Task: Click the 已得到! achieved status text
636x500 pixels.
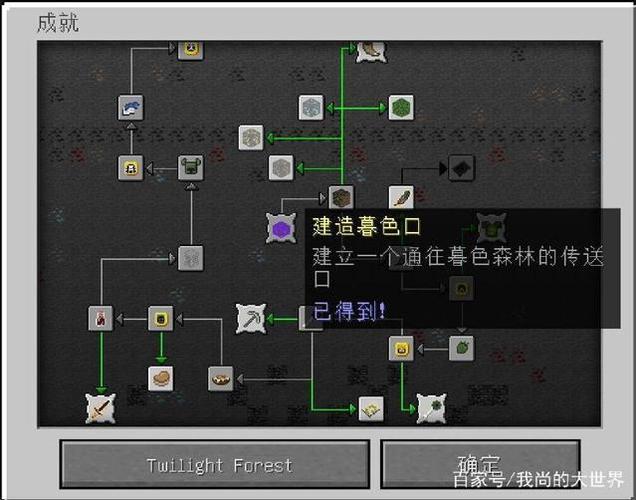Action: tap(349, 311)
